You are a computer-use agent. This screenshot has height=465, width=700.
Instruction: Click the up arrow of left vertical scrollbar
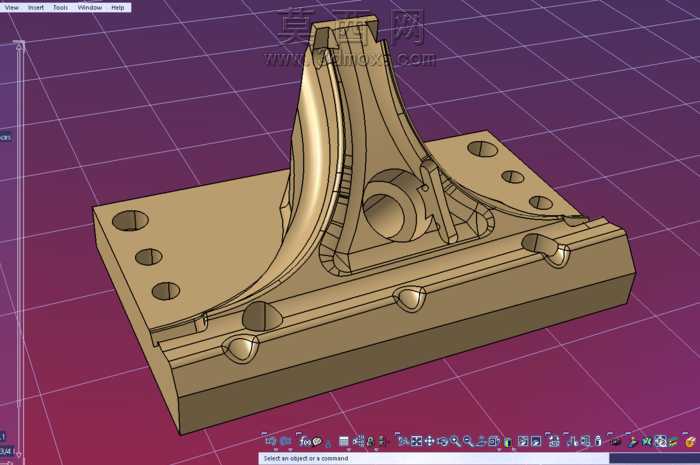19,45
